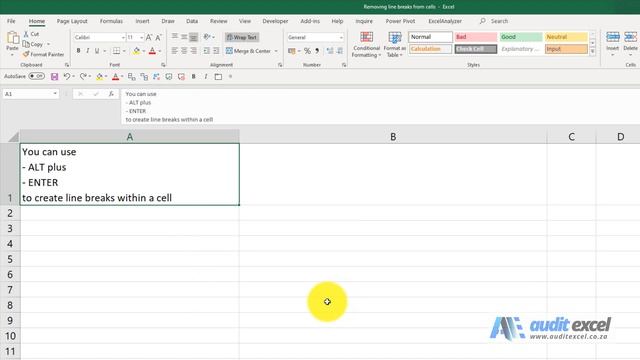This screenshot has width=640, height=360.
Task: Decrease the cell indent
Action: point(207,51)
